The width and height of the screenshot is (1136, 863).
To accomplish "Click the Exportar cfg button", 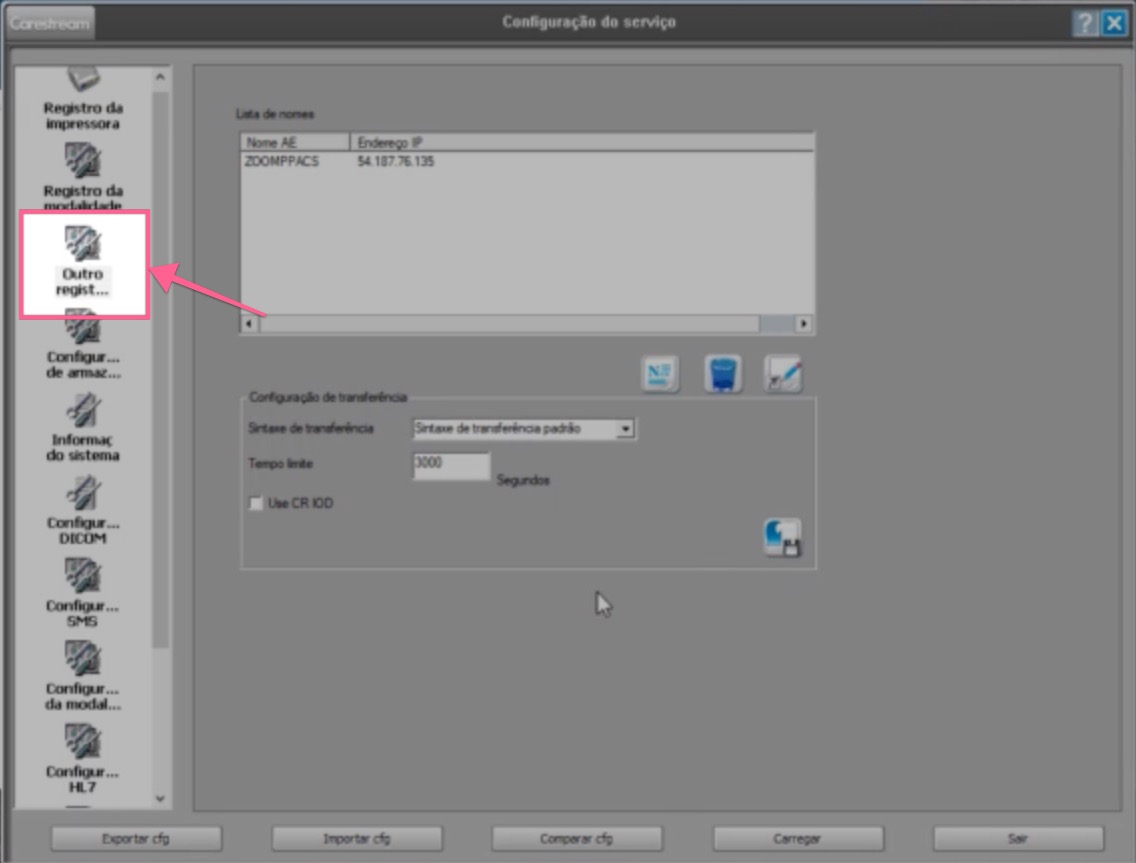I will pyautogui.click(x=135, y=838).
